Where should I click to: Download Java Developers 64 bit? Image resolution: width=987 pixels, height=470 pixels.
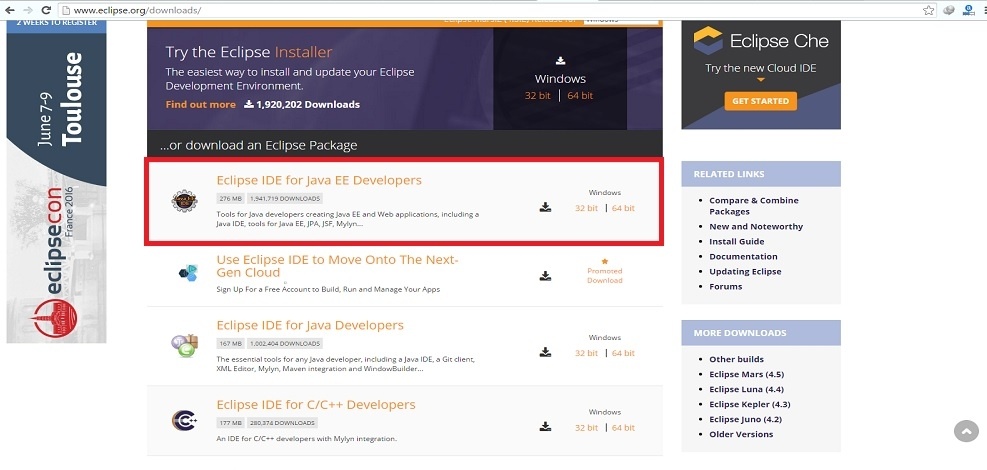623,353
